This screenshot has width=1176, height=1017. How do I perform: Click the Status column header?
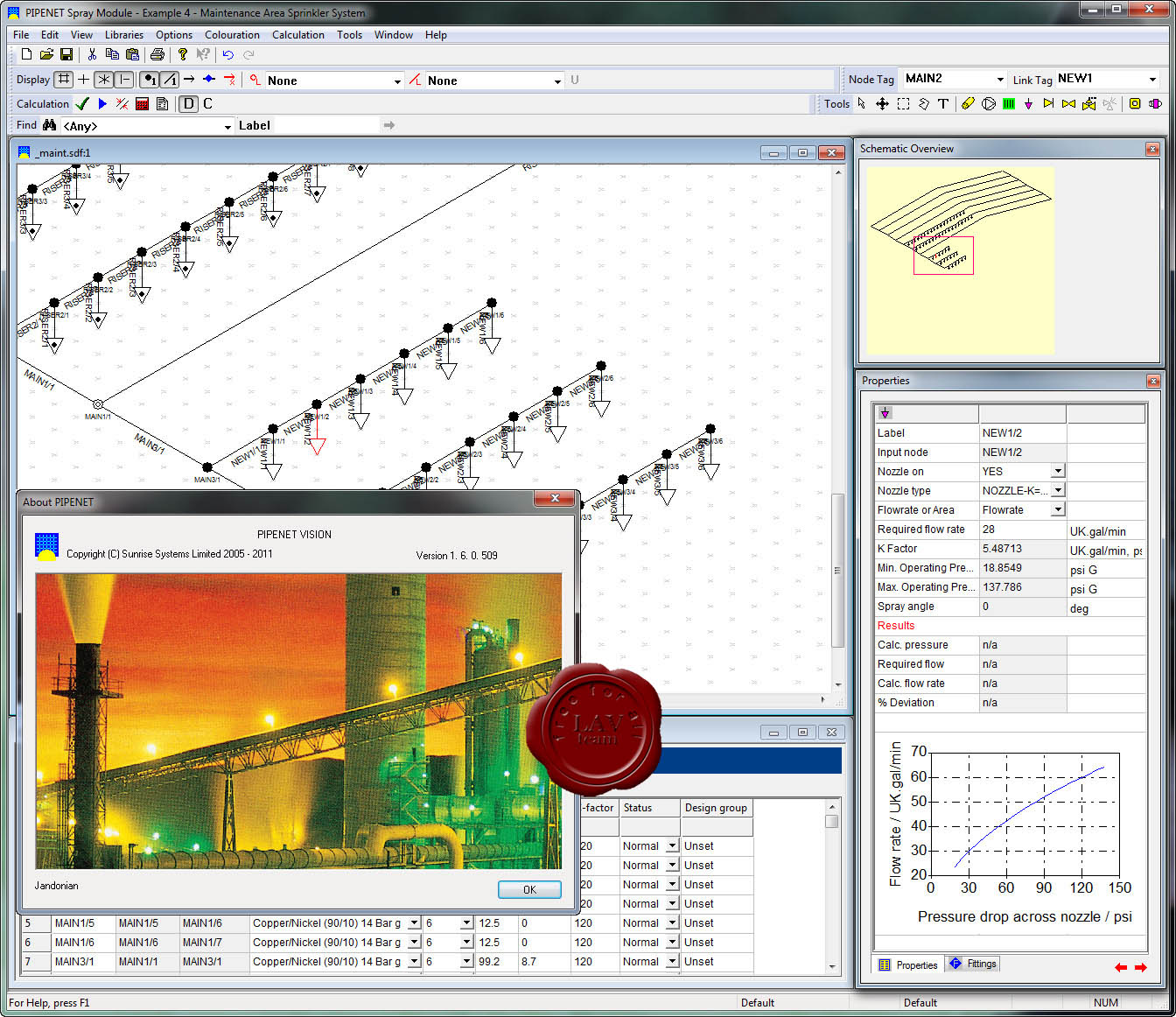[x=650, y=808]
